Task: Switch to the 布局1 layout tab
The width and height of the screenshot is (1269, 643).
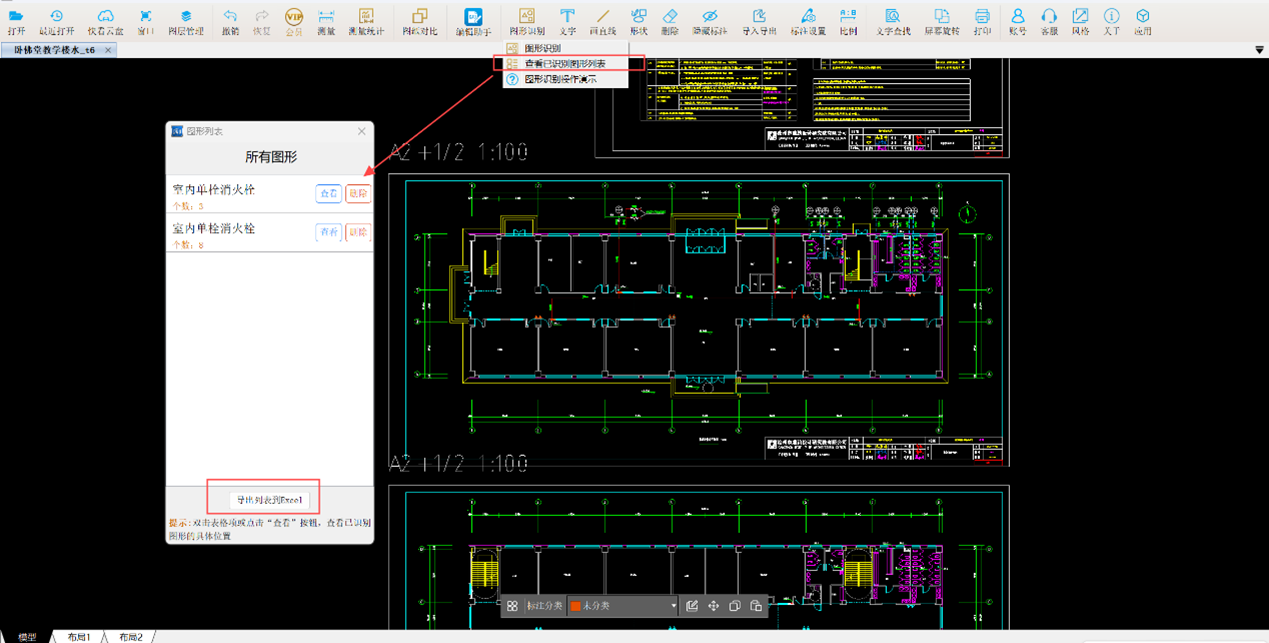Action: 79,637
